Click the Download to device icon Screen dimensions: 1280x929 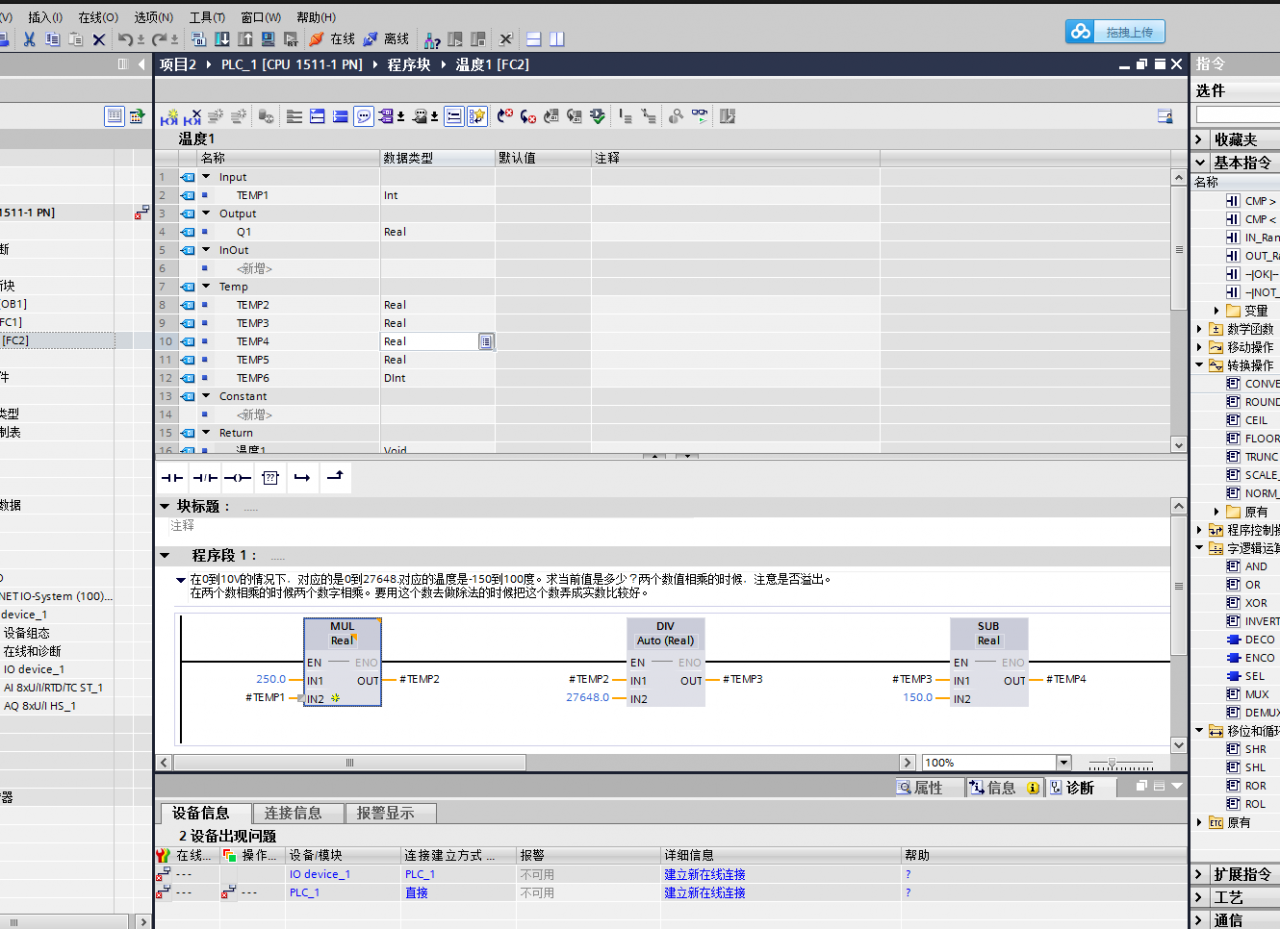point(222,39)
